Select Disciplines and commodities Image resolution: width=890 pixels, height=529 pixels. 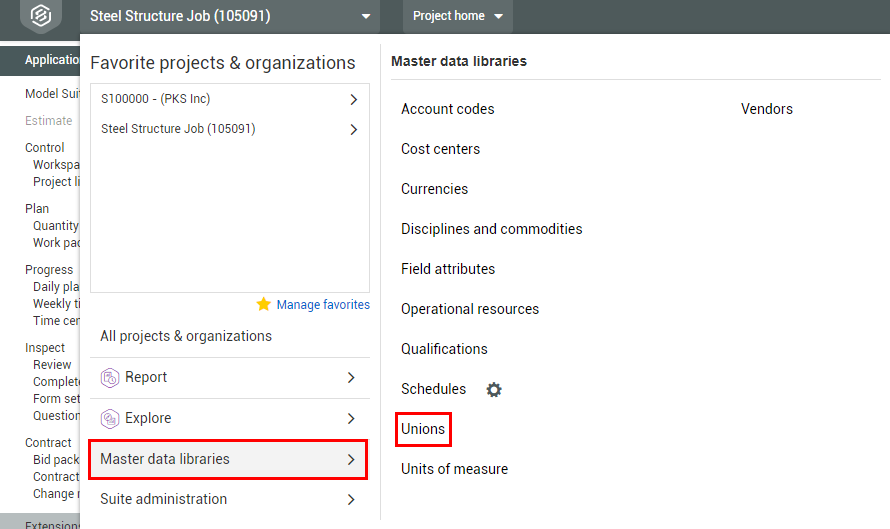tap(491, 229)
